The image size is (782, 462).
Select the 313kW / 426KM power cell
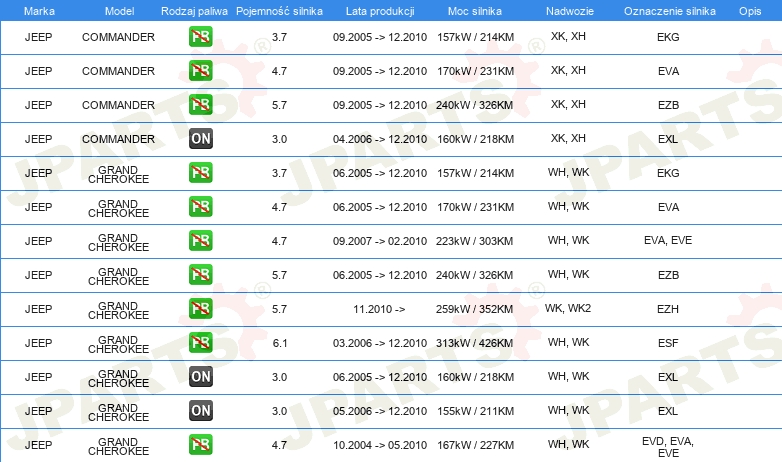[475, 343]
